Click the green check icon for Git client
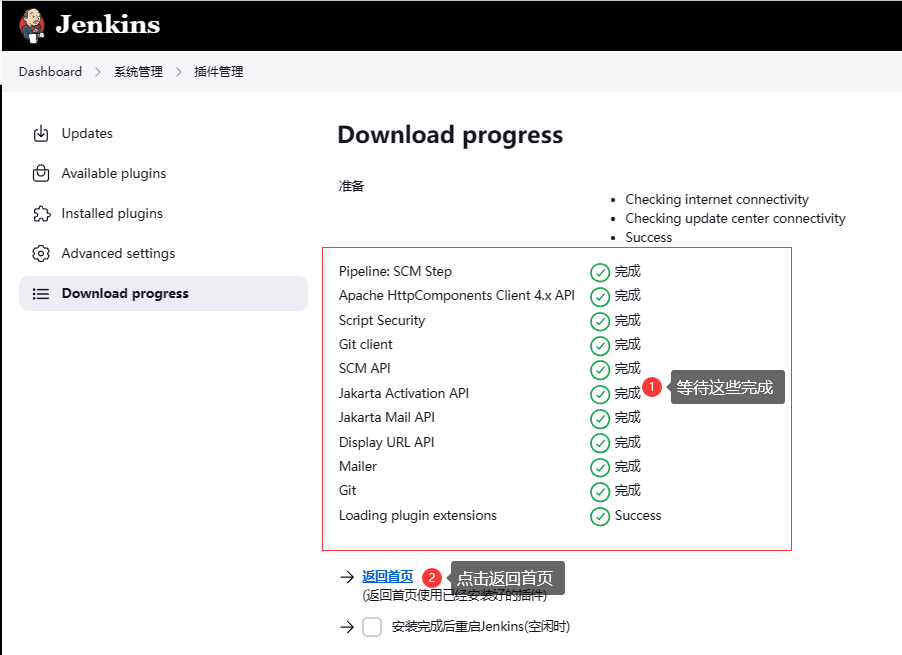The height and width of the screenshot is (655, 902). (600, 345)
